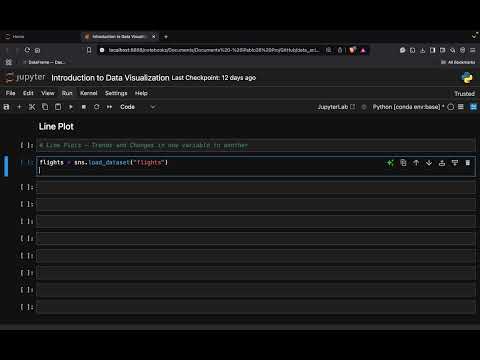Open tab search chevron at top right
Image resolution: width=480 pixels, height=360 pixels.
click(475, 36)
